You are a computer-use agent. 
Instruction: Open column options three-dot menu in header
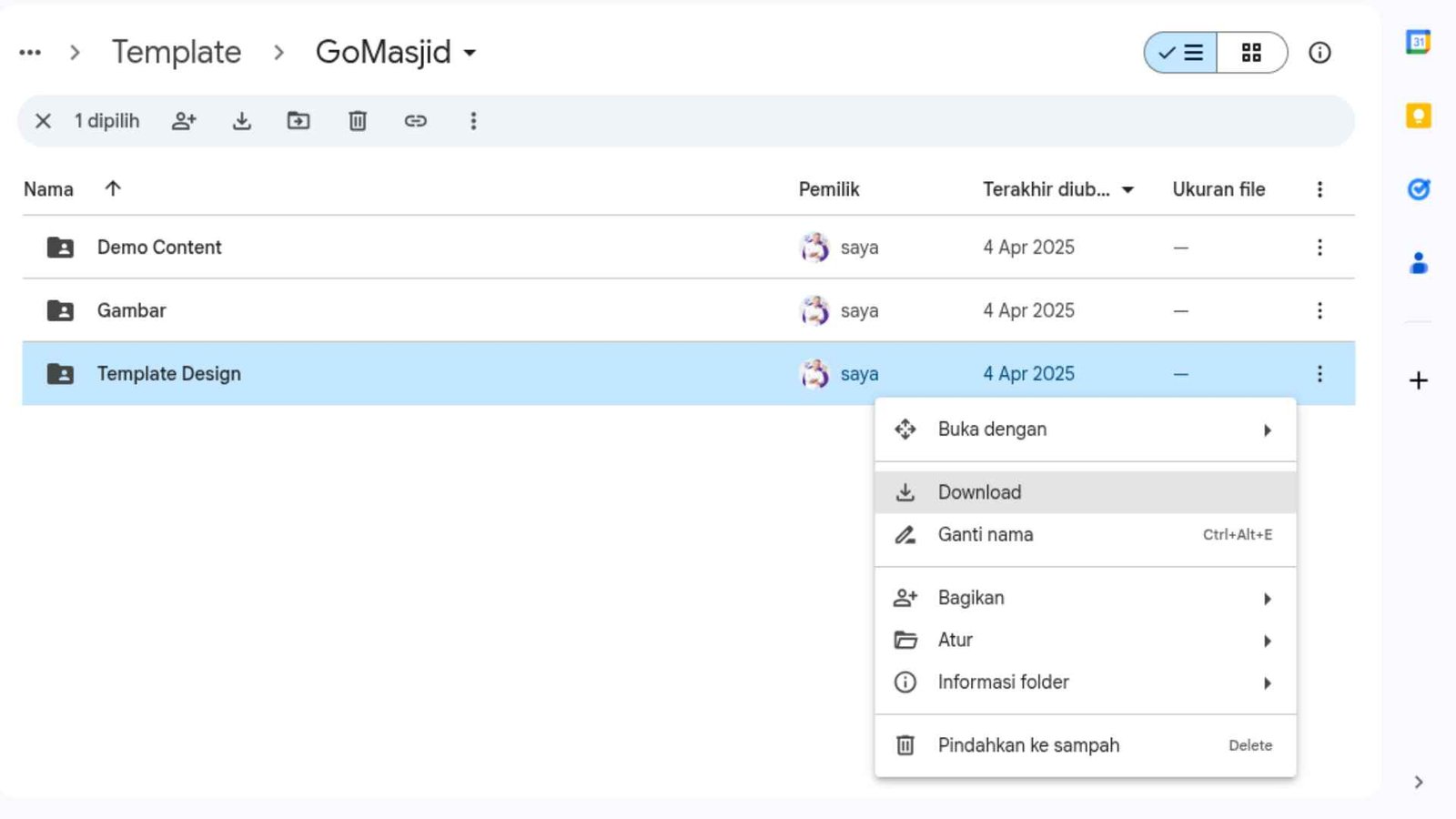[1319, 189]
